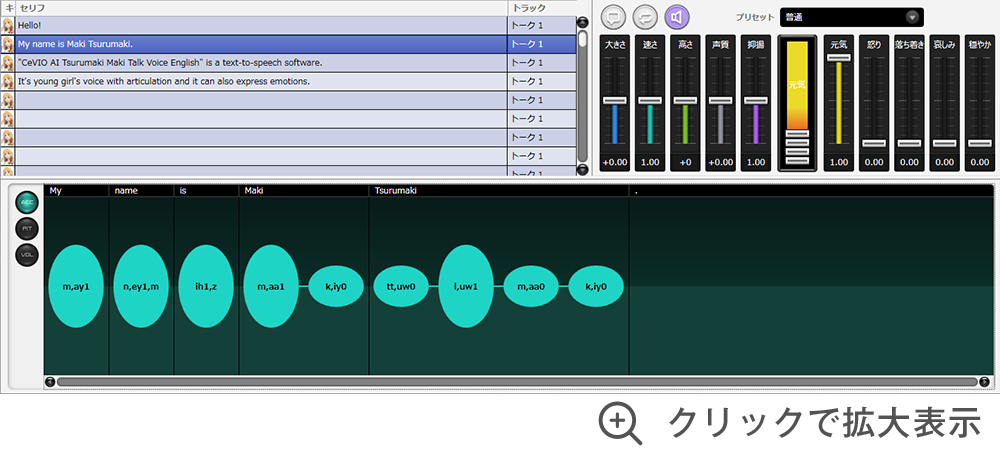Click the line list scroll-down arrow

click(582, 169)
